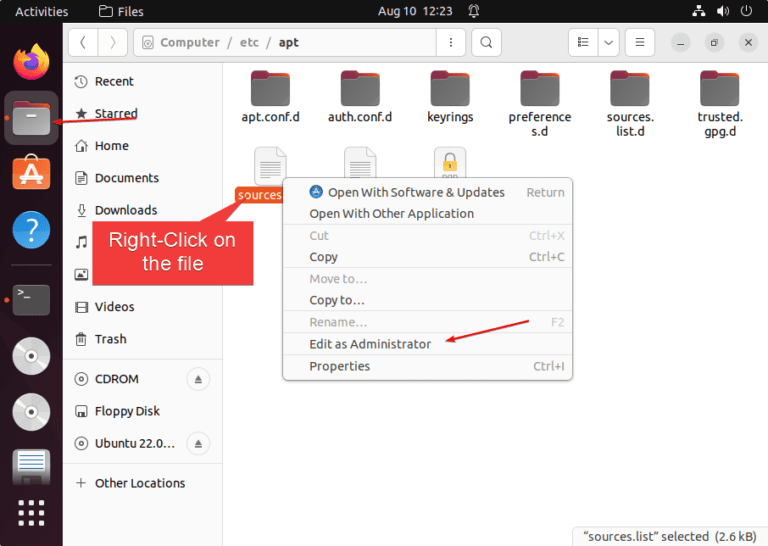The width and height of the screenshot is (768, 546).
Task: Open Starred in sidebar
Action: click(x=143, y=114)
